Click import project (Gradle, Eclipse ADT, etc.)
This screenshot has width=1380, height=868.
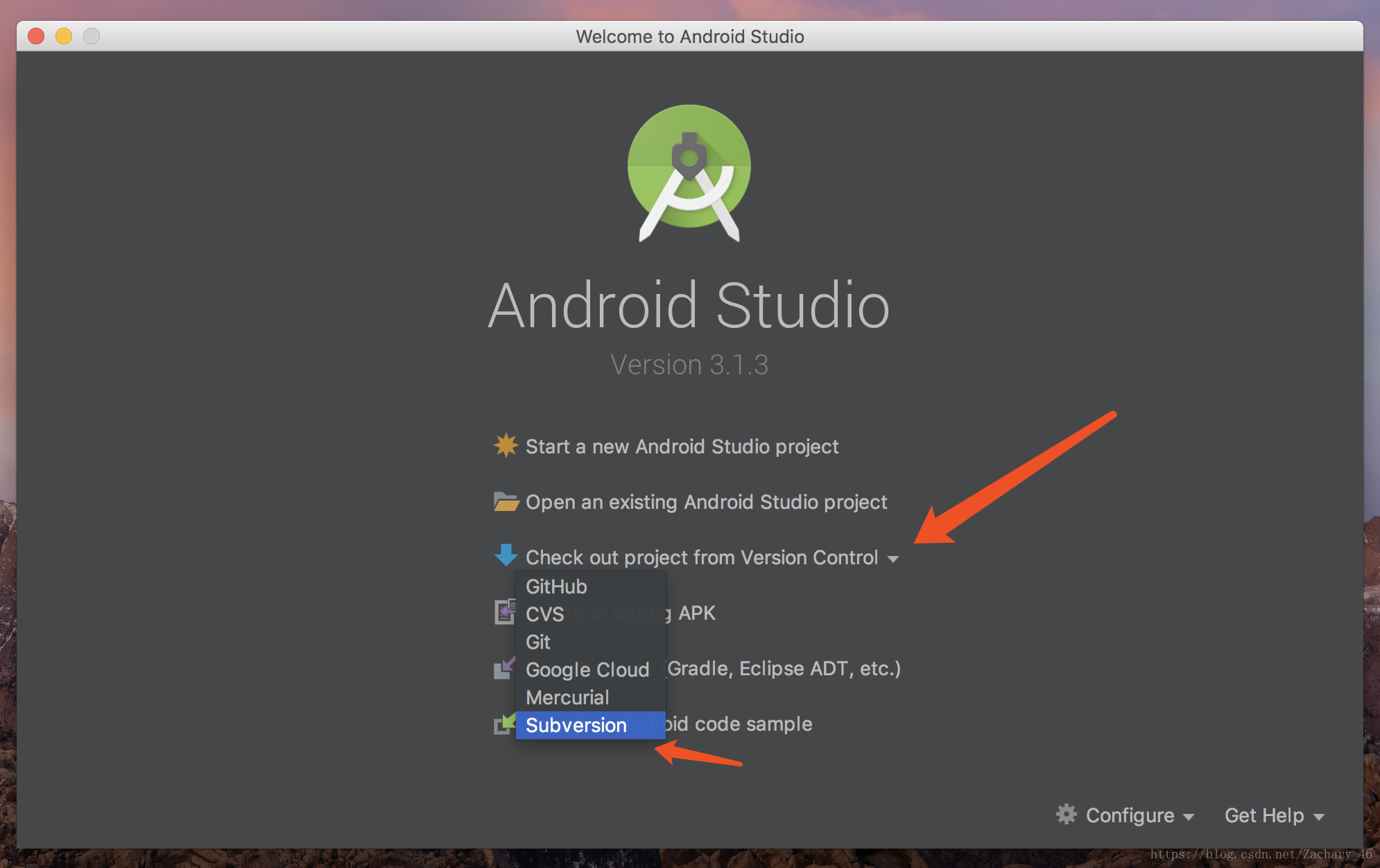click(x=784, y=668)
